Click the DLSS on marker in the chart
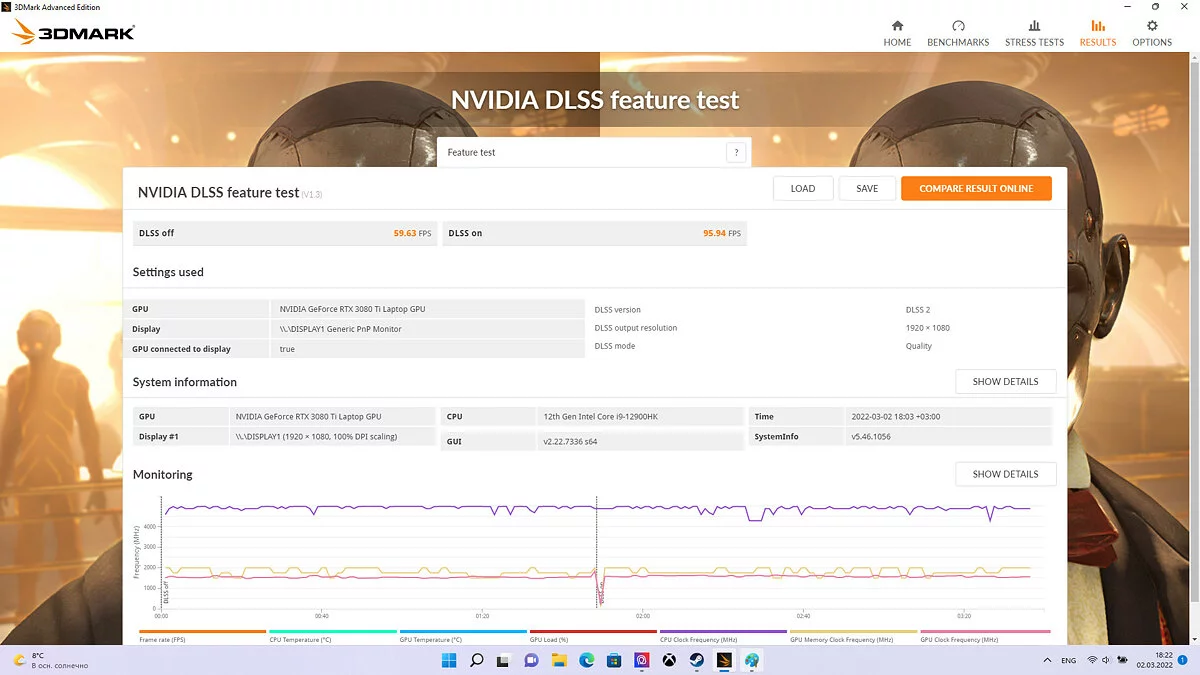 pyautogui.click(x=598, y=595)
